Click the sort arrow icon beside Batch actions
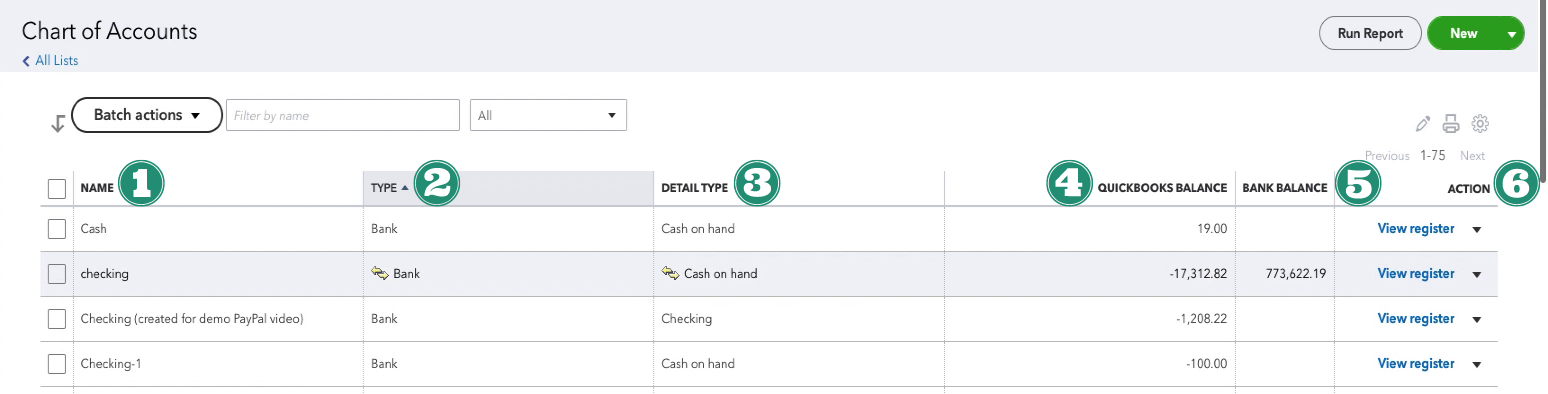Screen dimensions: 1548x394 click(x=58, y=123)
